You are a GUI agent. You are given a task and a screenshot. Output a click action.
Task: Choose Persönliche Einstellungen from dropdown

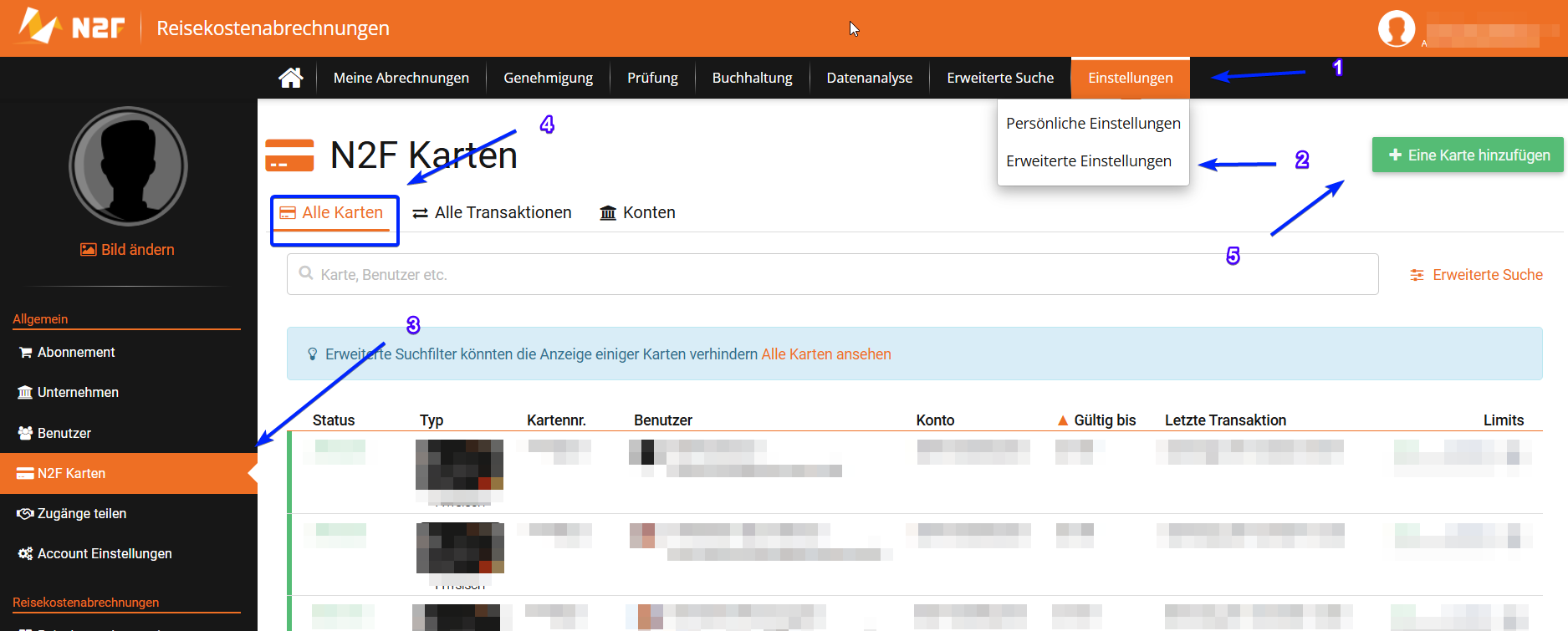[1093, 123]
